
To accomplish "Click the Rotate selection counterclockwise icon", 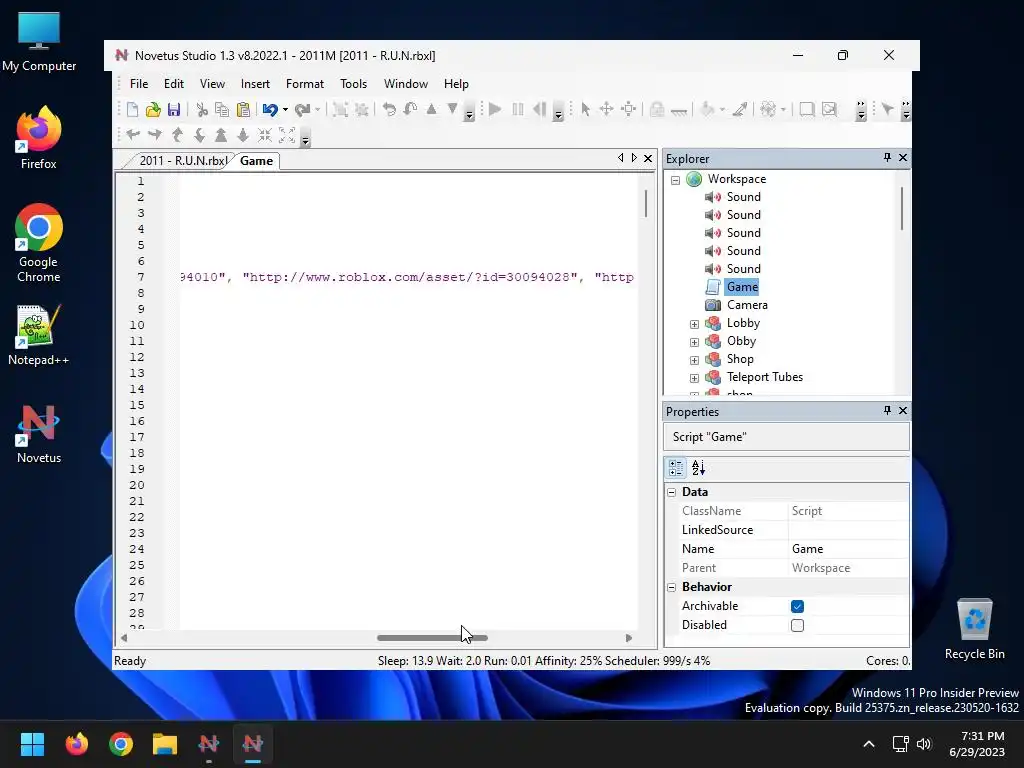I will [x=389, y=110].
